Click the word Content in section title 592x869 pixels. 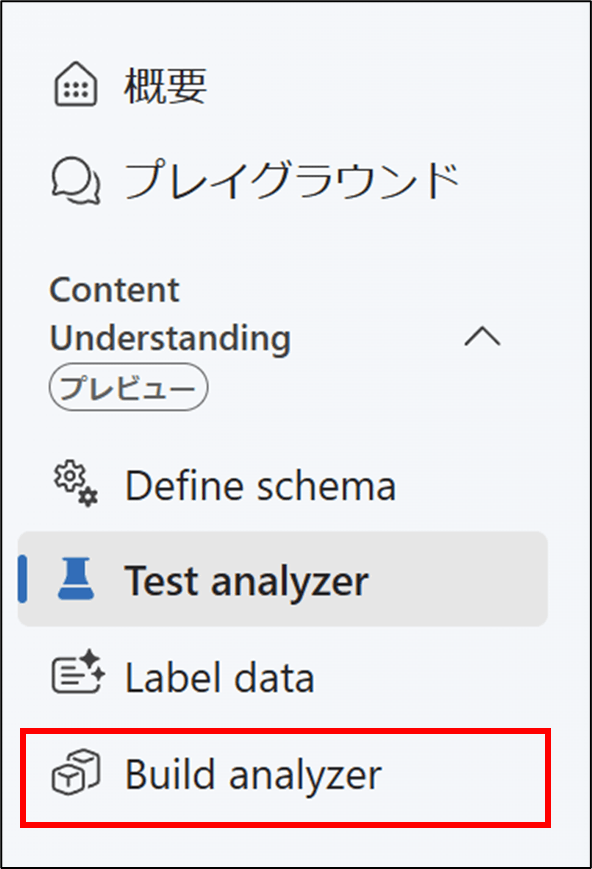pyautogui.click(x=115, y=289)
